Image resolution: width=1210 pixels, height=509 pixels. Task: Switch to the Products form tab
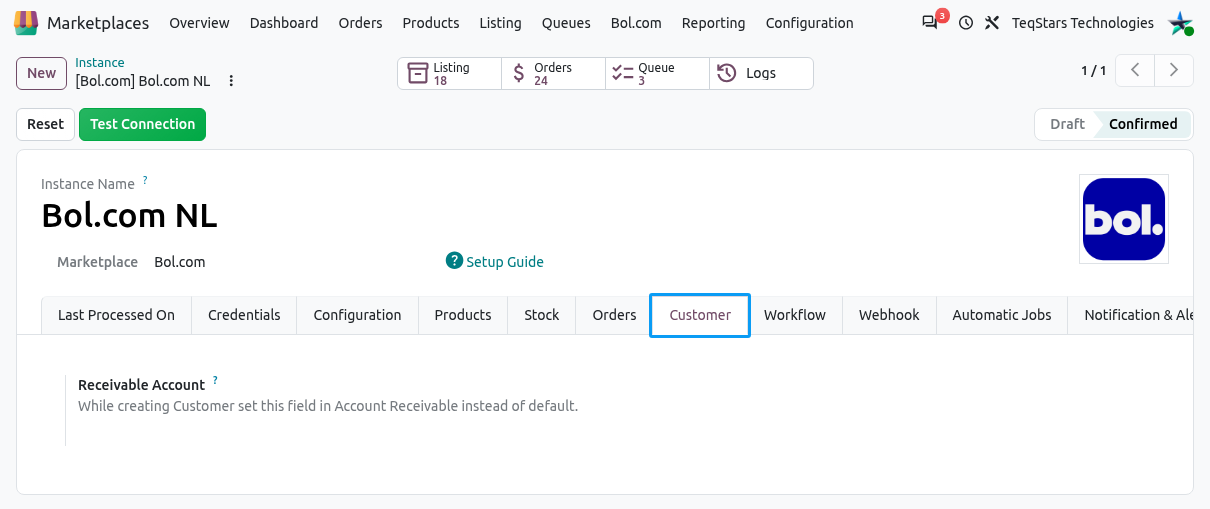[463, 315]
